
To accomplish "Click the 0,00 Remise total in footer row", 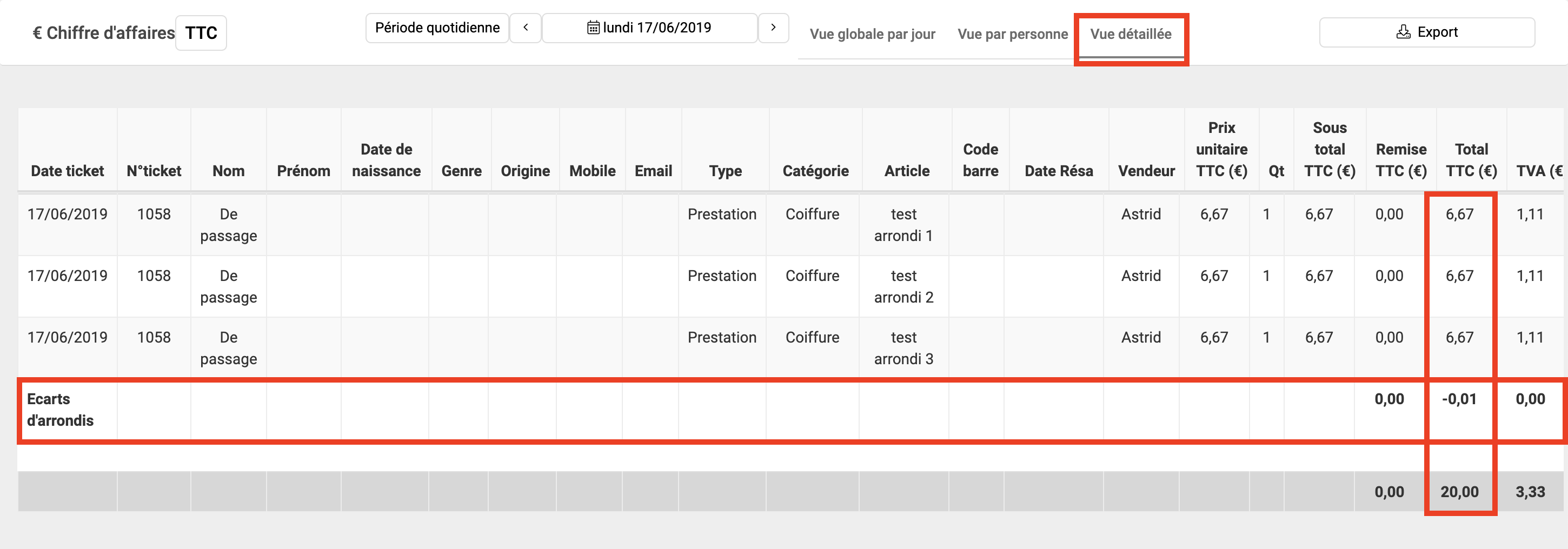I will (x=1389, y=492).
